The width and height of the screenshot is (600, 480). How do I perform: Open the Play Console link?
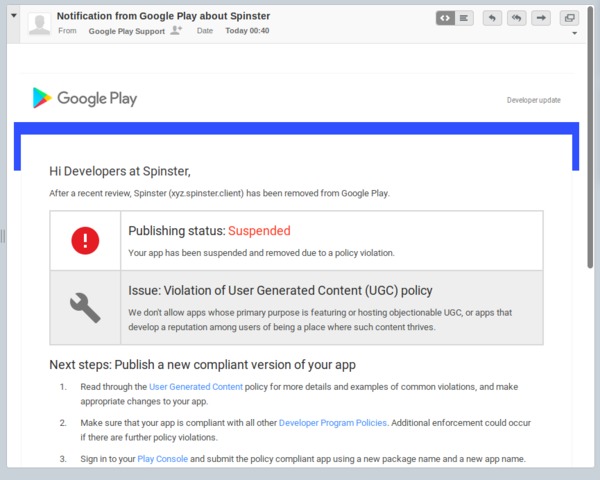pyautogui.click(x=163, y=459)
